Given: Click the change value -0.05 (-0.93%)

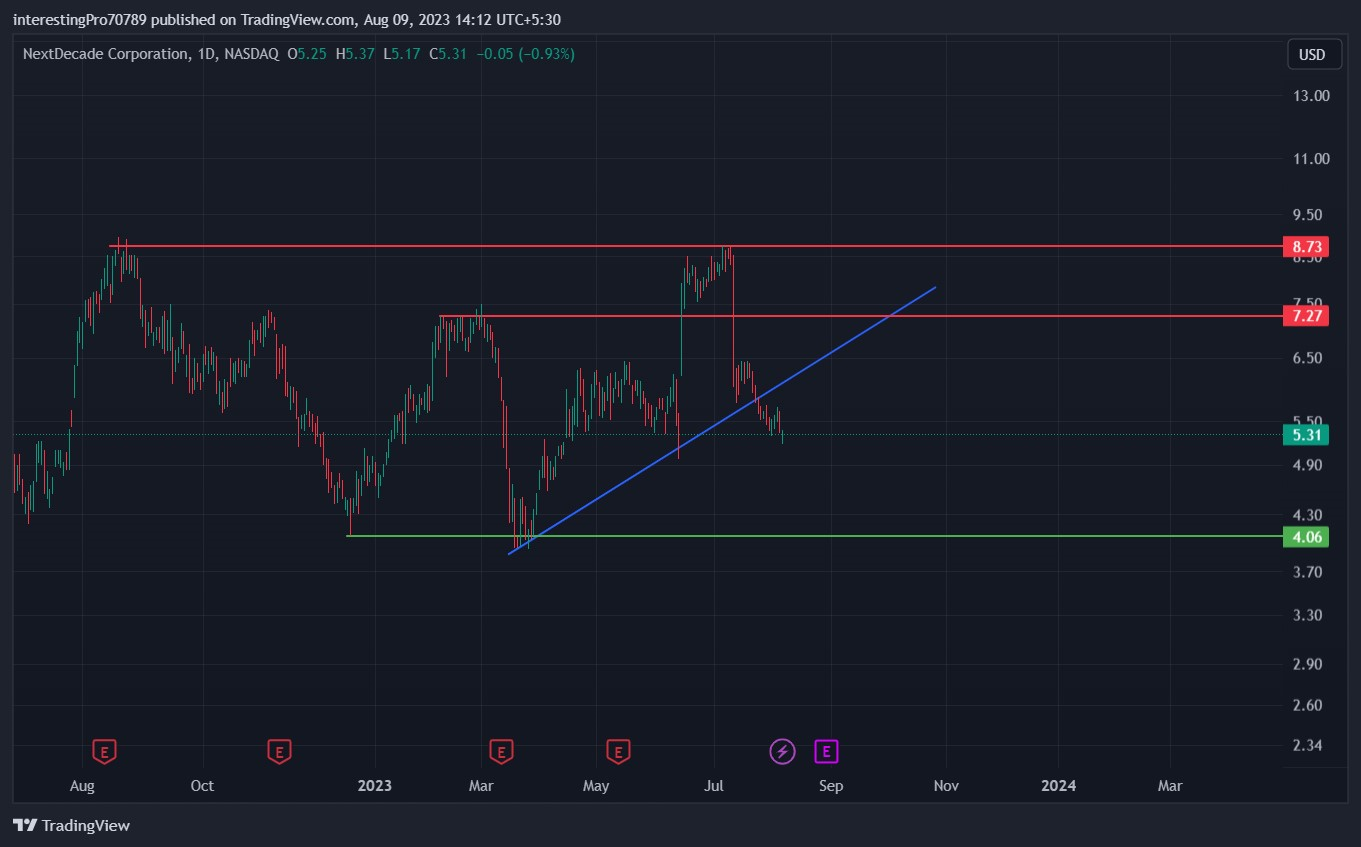Looking at the screenshot, I should (x=525, y=54).
